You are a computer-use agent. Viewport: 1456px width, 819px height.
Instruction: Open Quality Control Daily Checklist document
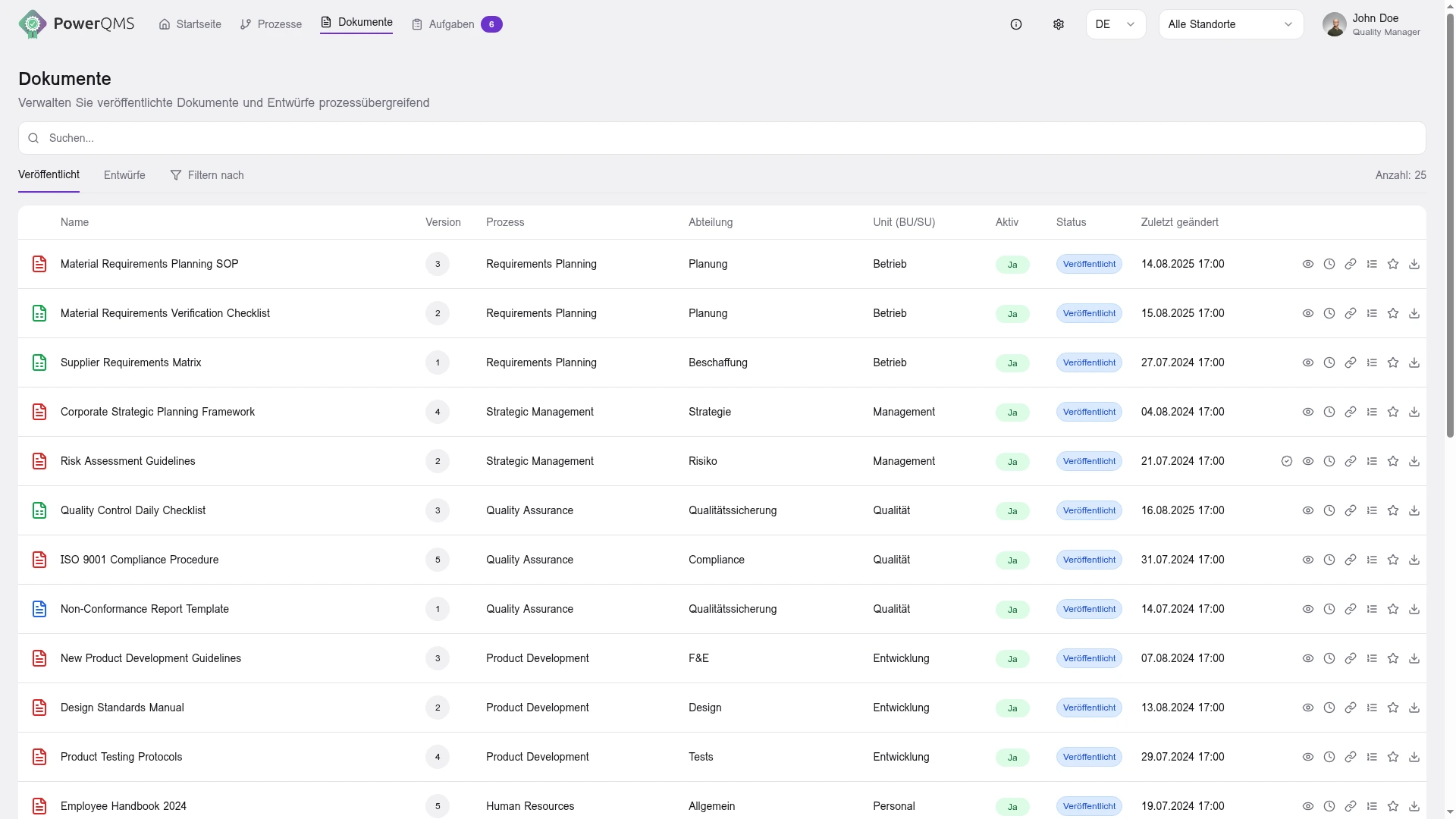coord(133,510)
